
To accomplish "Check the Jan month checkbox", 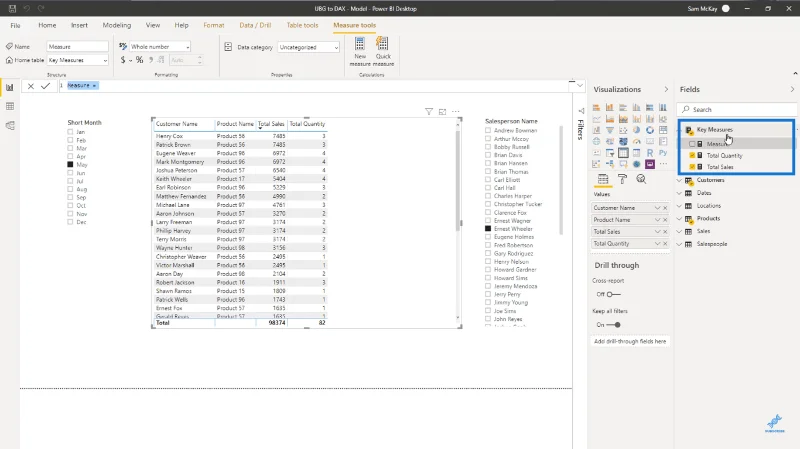I will click(70, 132).
